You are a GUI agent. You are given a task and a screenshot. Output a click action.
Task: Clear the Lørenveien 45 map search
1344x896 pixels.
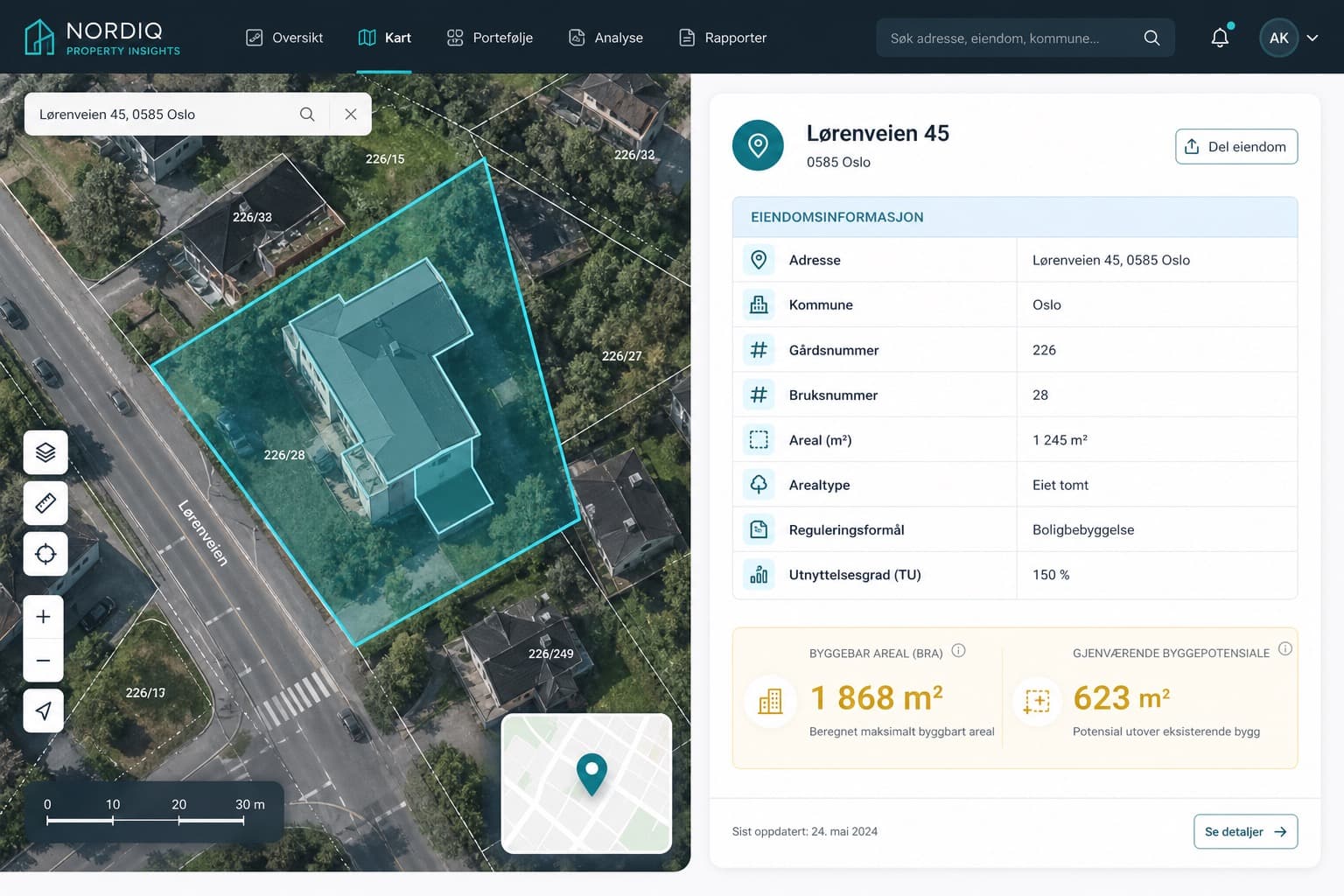click(351, 114)
